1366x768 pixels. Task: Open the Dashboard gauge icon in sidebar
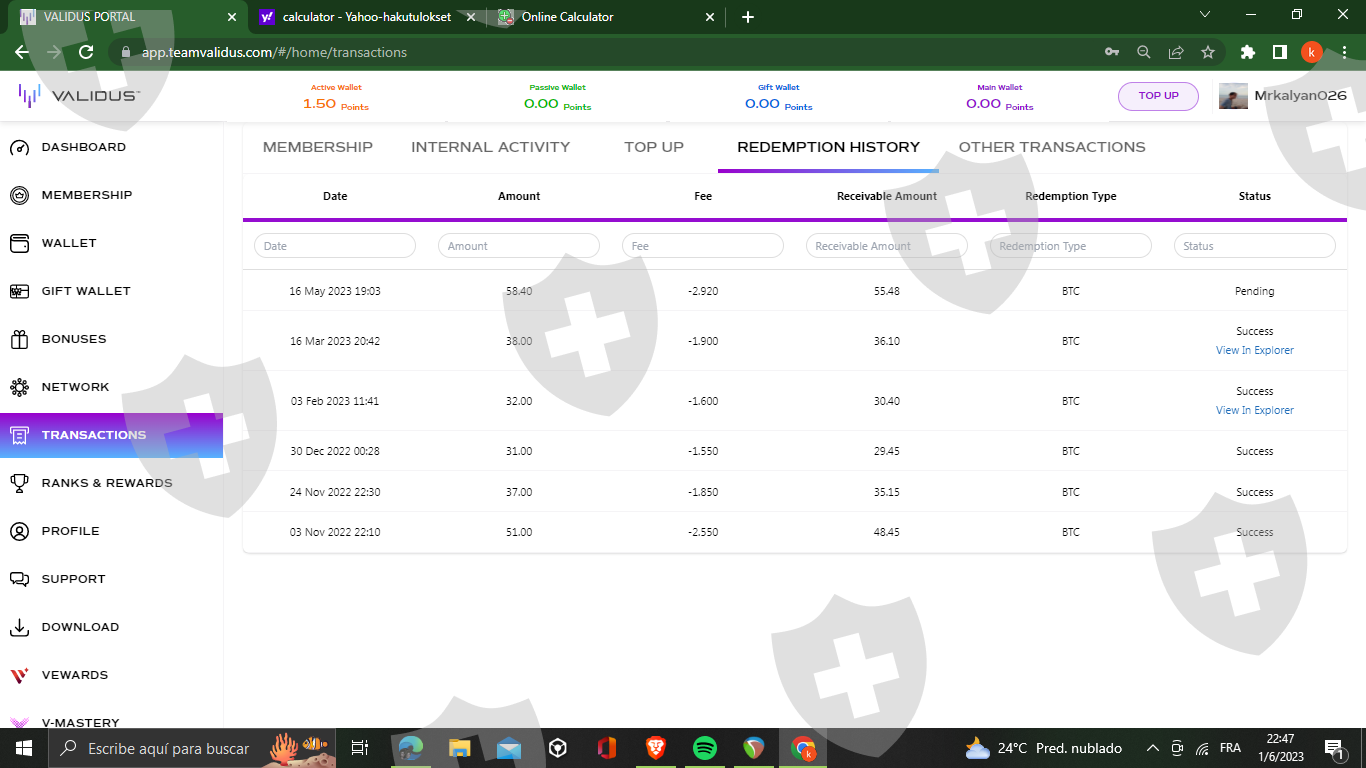coord(19,148)
